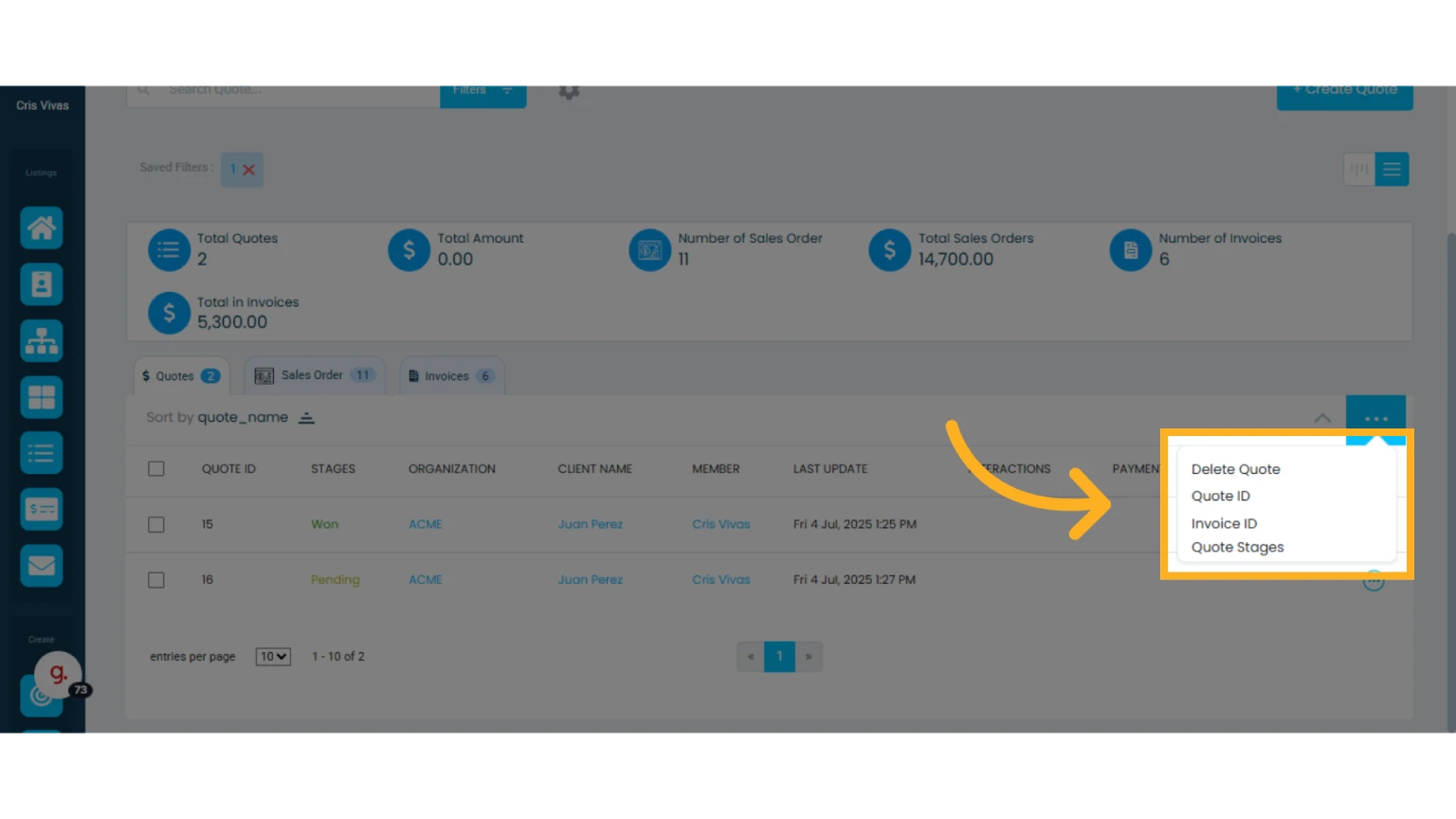Click the Number of Invoices document icon
The image size is (1456, 819).
coord(1131,250)
